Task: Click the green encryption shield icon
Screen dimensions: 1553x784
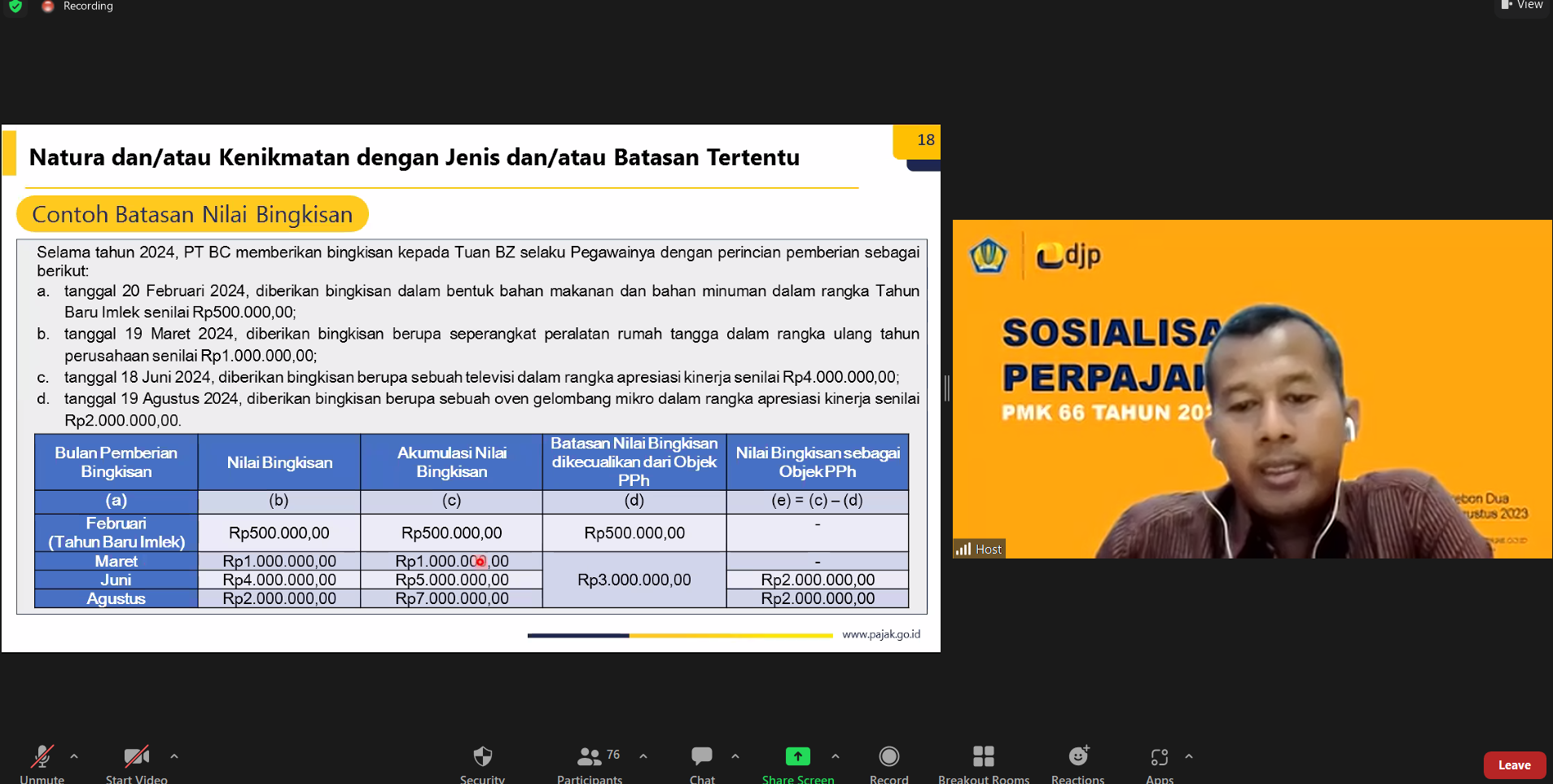Action: point(15,7)
